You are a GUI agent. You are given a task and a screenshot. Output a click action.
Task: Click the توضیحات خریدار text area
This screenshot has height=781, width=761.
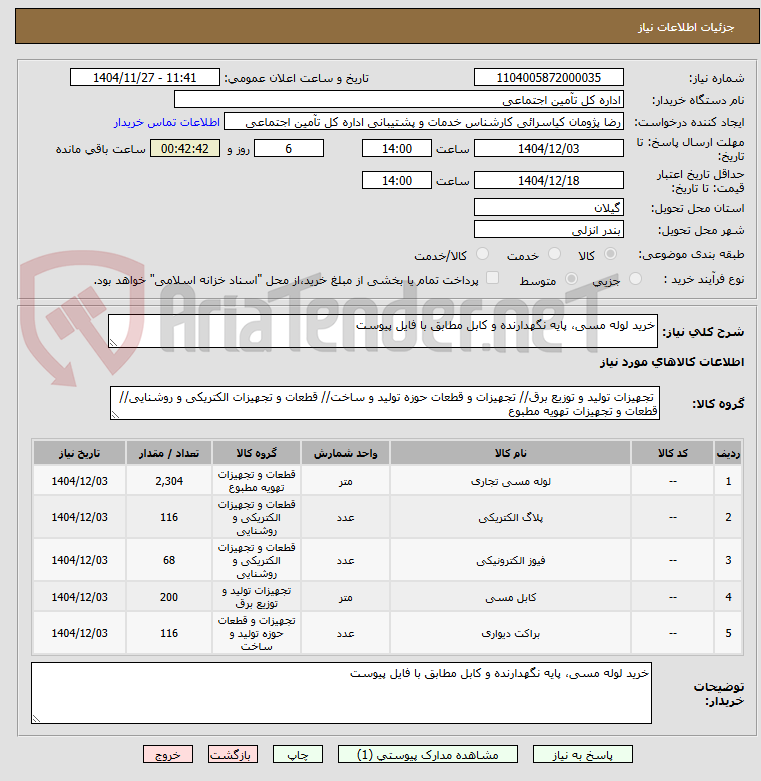(341, 693)
